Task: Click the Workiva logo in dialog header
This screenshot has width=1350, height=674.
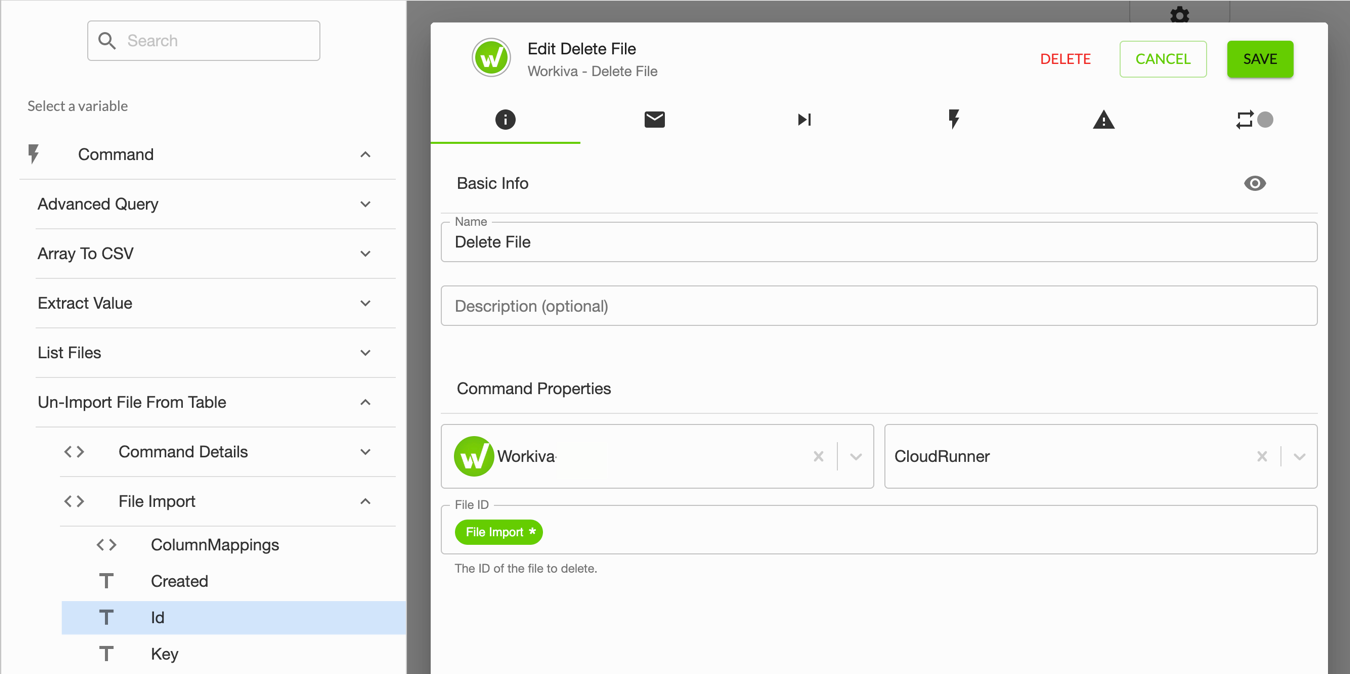Action: (x=491, y=58)
